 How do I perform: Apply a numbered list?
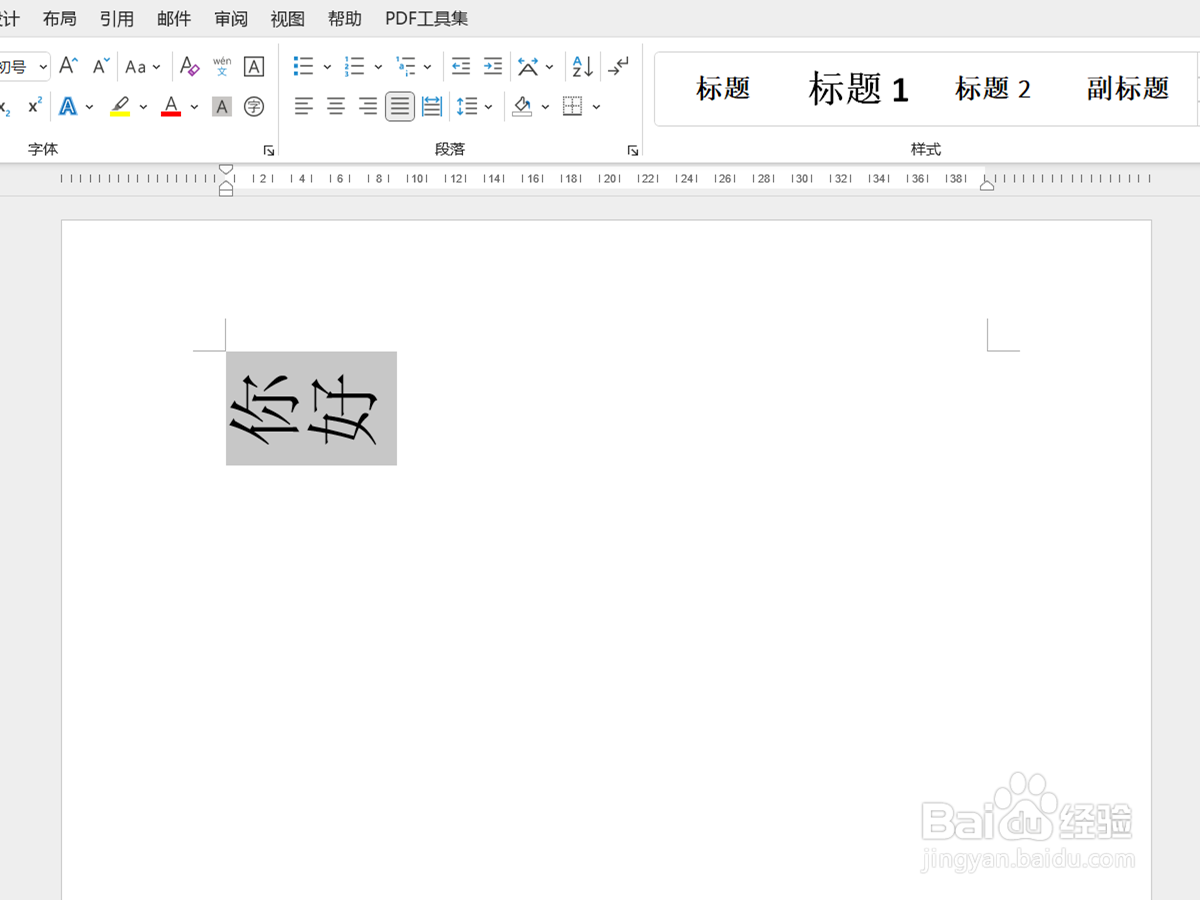click(x=354, y=66)
